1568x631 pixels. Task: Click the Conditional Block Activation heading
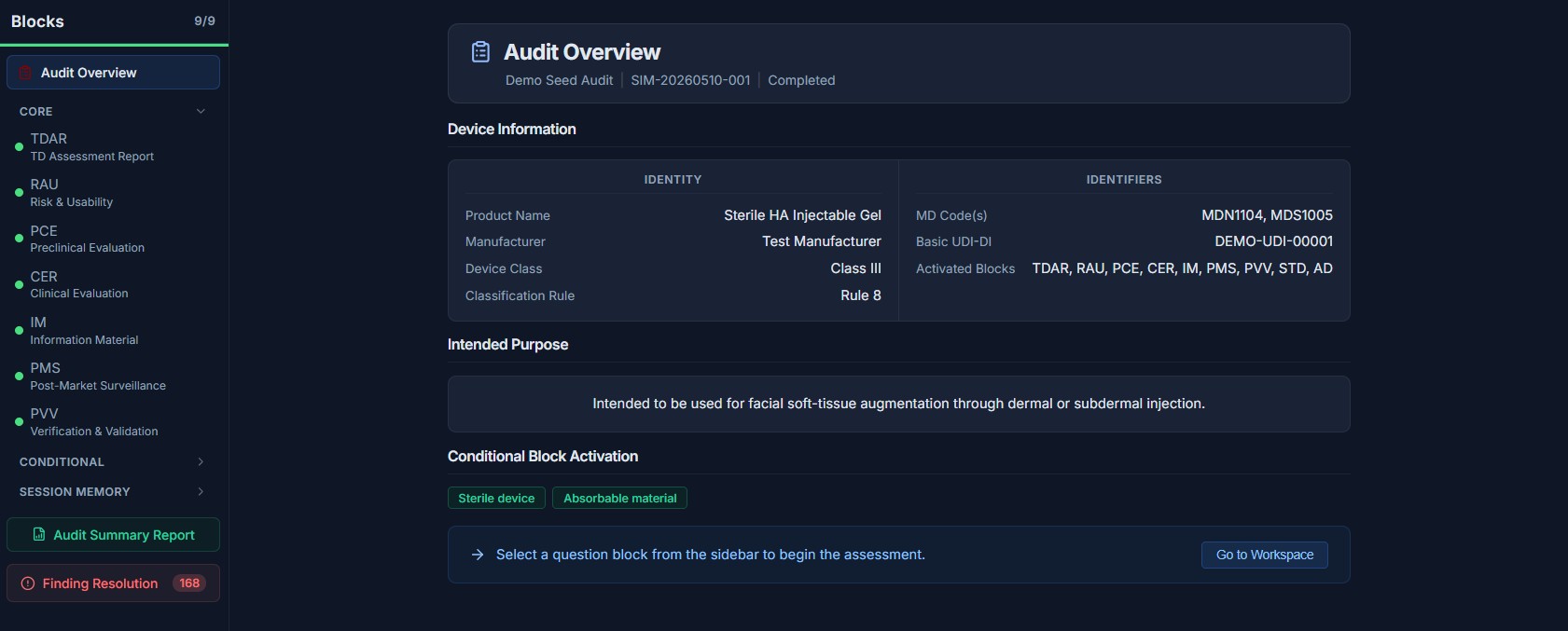click(543, 457)
